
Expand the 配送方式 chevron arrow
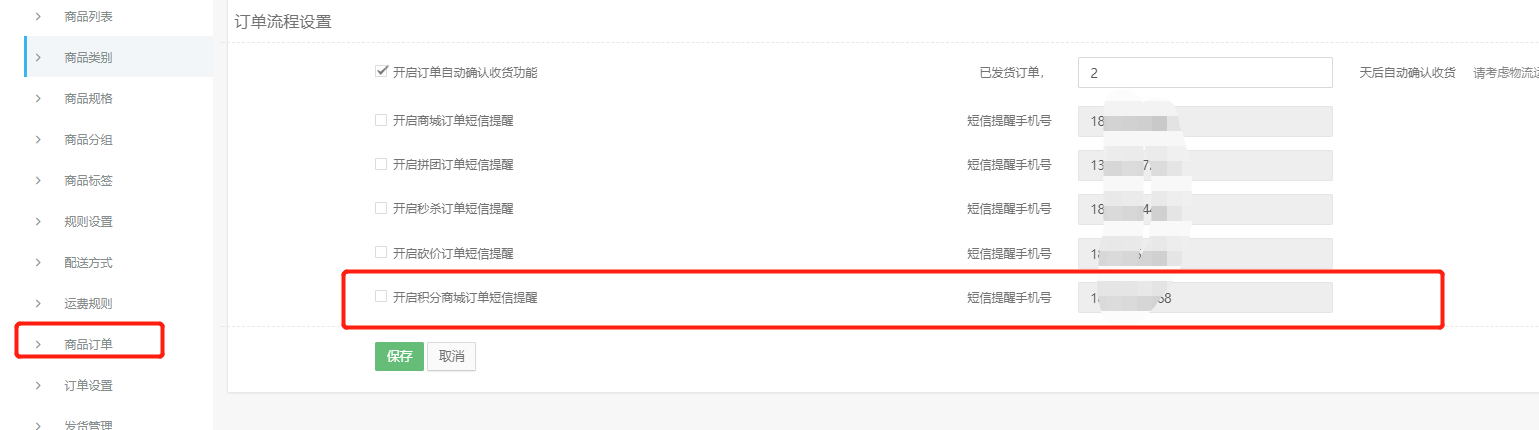pos(38,262)
